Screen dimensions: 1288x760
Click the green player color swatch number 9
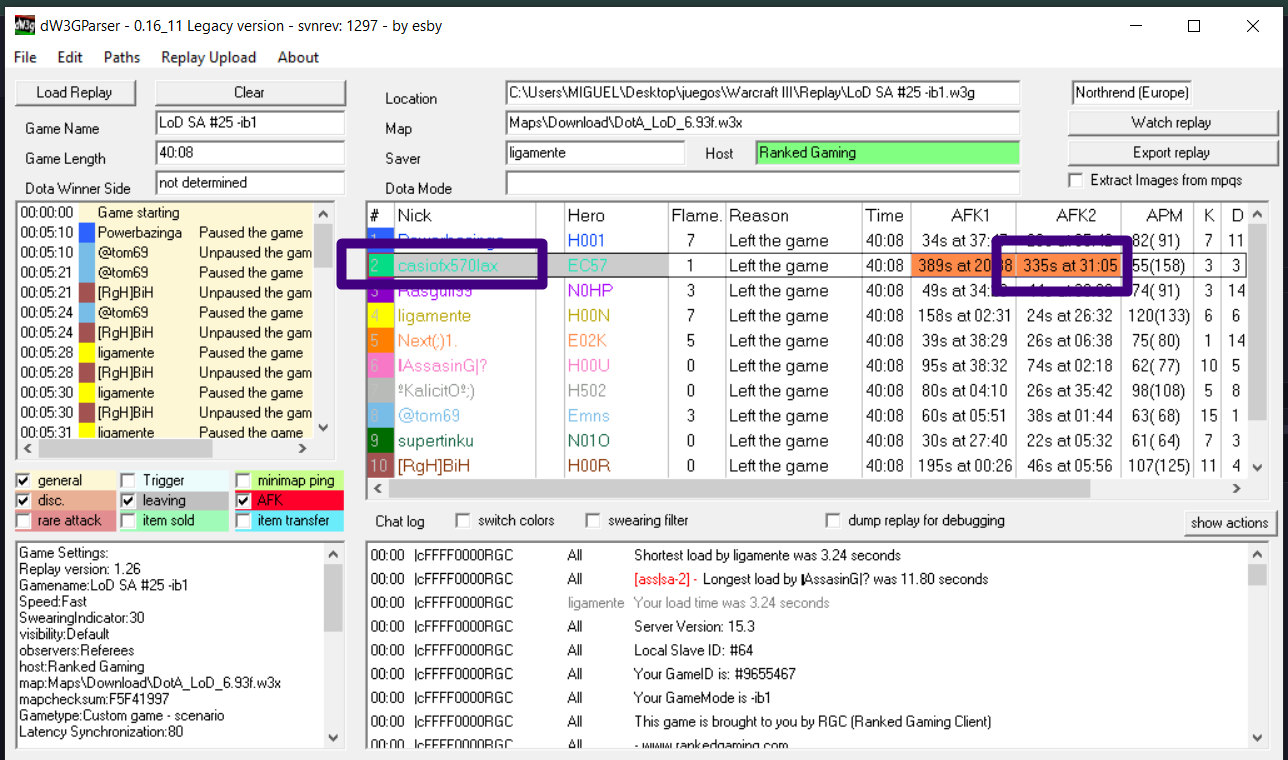379,441
